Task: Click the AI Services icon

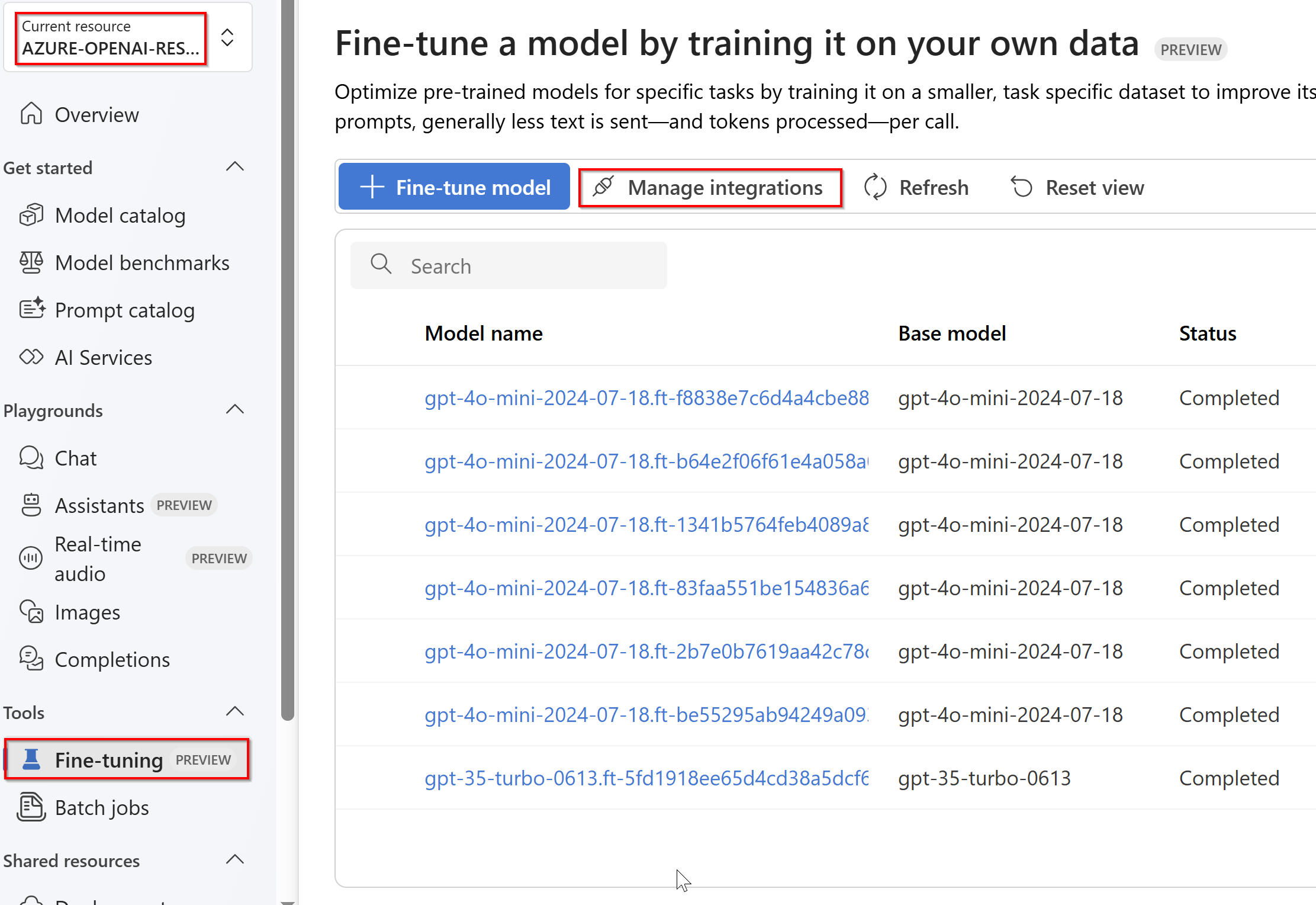Action: (x=31, y=357)
